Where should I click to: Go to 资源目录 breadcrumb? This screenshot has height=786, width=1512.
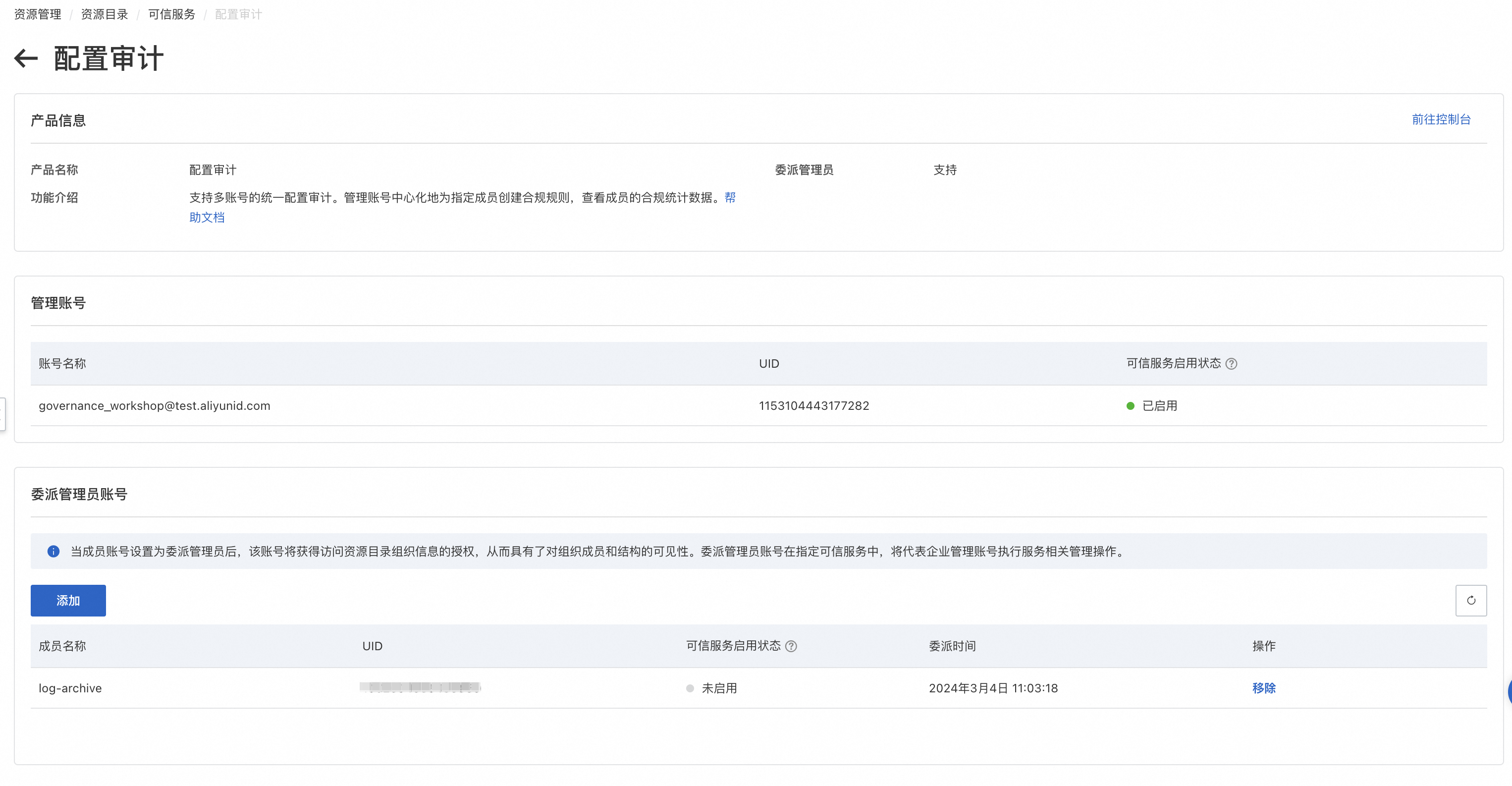pyautogui.click(x=105, y=14)
